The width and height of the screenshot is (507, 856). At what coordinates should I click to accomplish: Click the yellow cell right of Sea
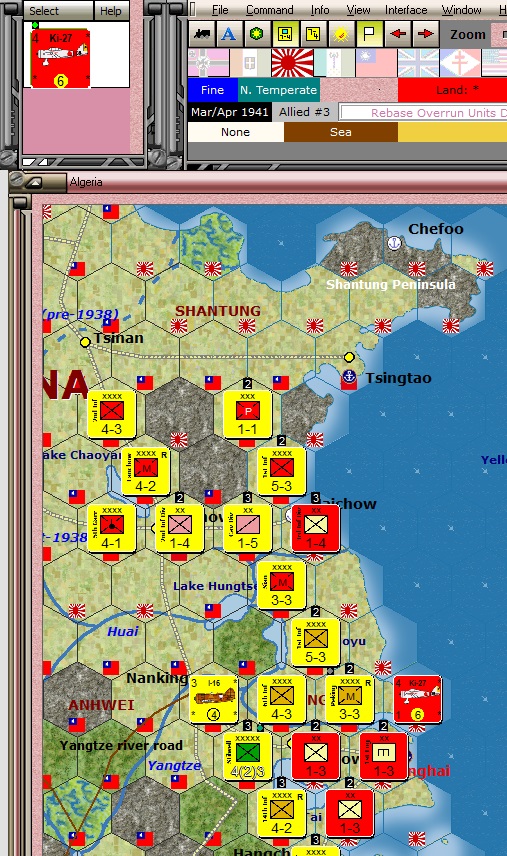click(x=452, y=132)
